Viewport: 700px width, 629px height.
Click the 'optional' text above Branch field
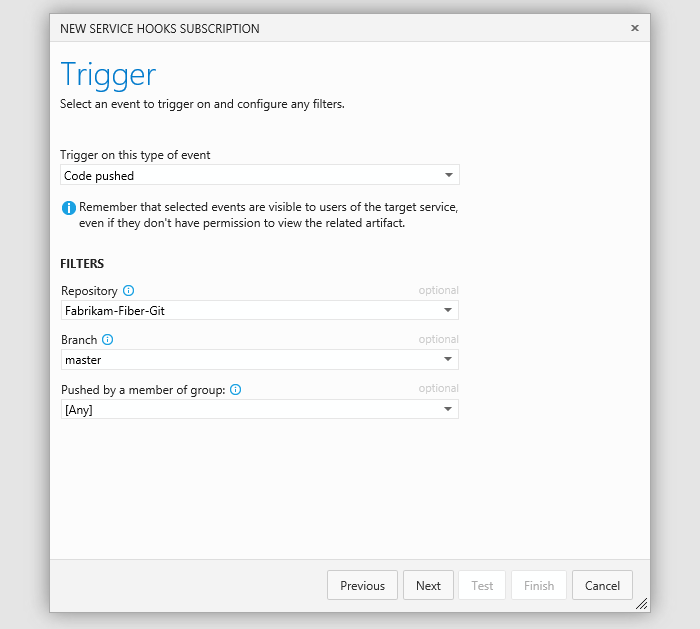(438, 339)
